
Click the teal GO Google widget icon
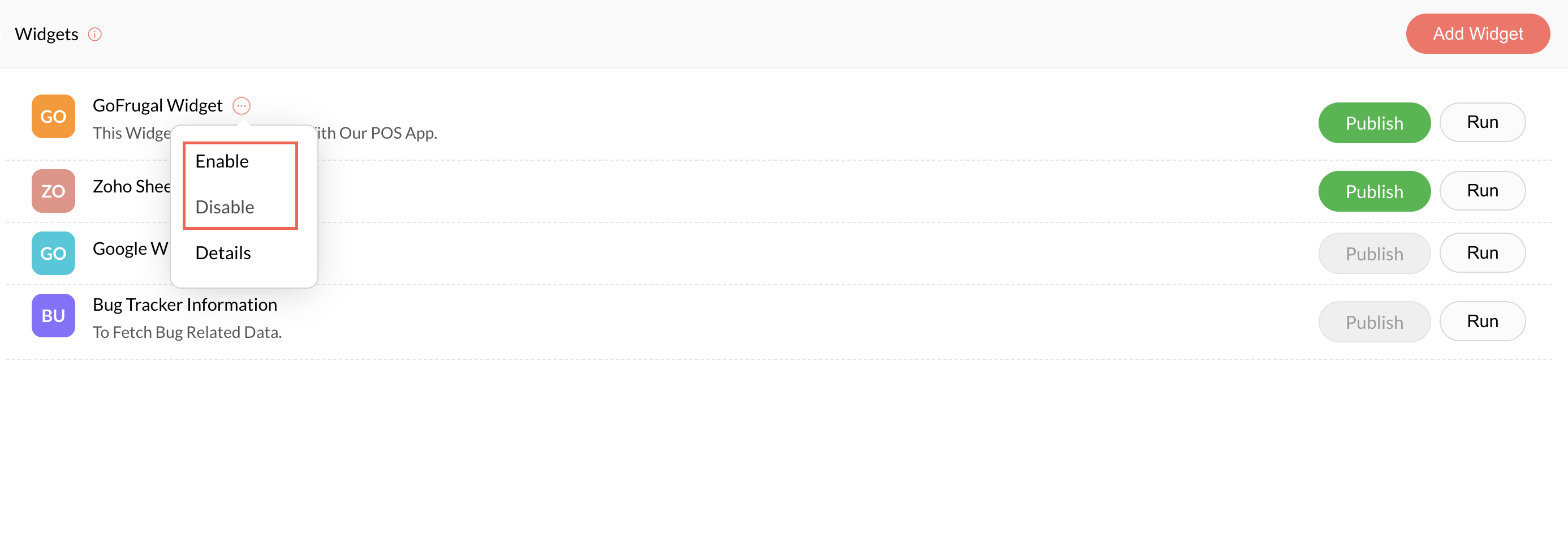[54, 253]
